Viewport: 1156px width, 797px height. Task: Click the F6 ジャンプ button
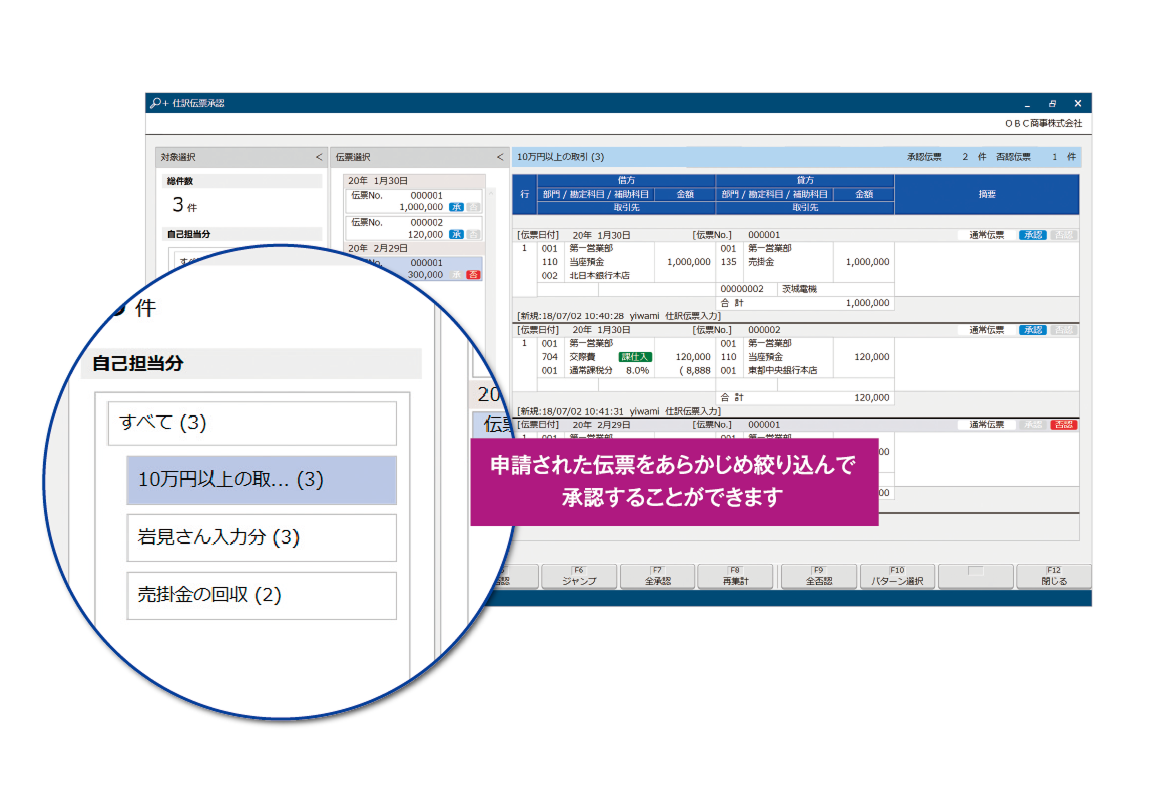579,577
